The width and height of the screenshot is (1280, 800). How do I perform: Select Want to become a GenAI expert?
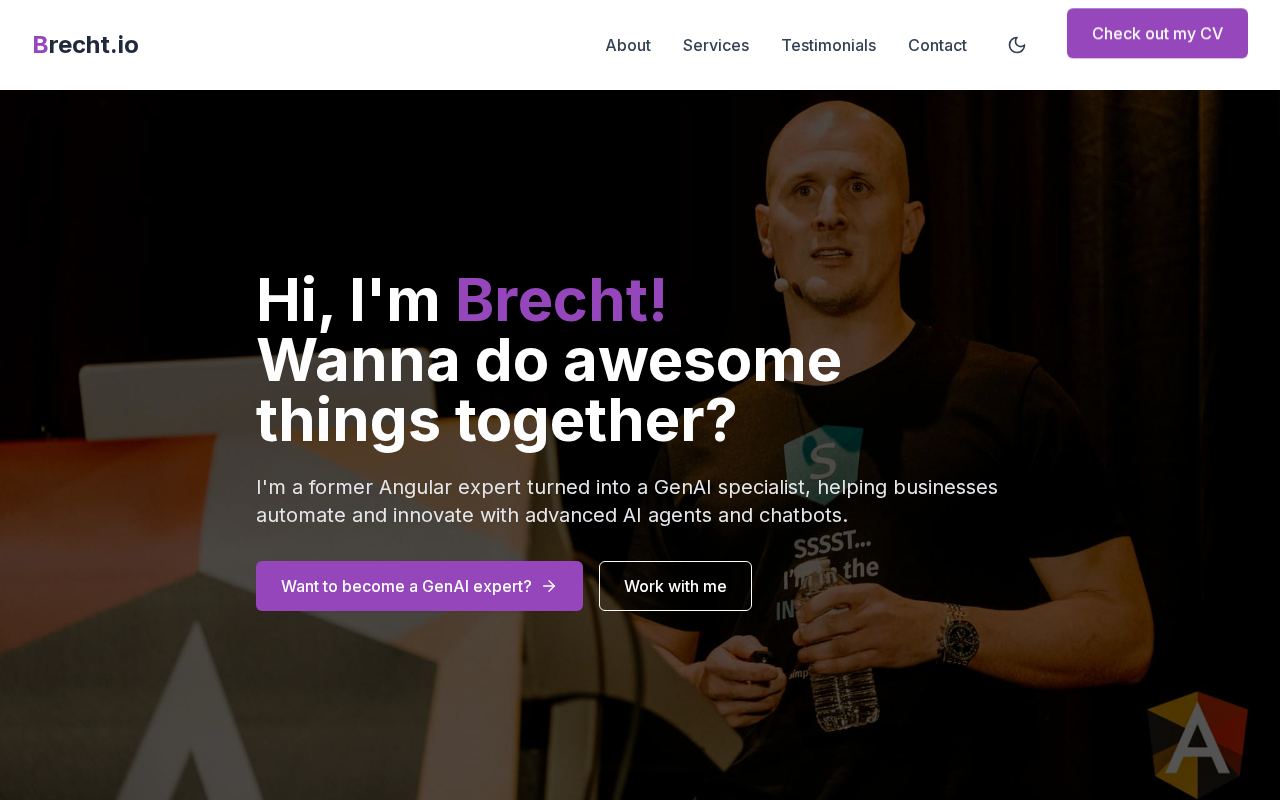(x=419, y=586)
